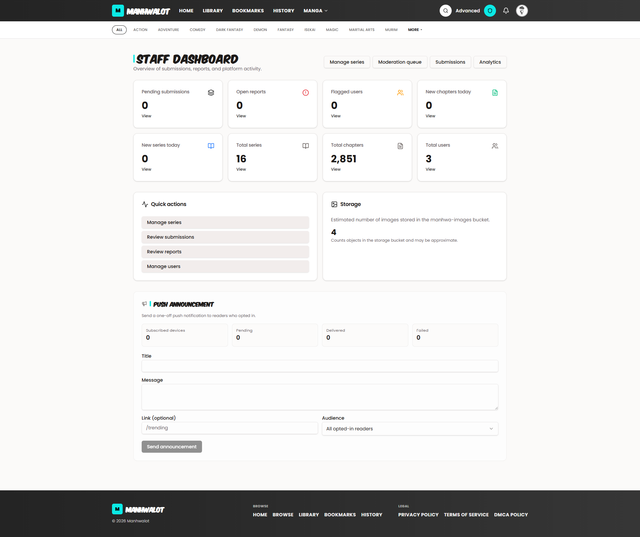
Task: Open the user avatar menu
Action: (x=522, y=11)
